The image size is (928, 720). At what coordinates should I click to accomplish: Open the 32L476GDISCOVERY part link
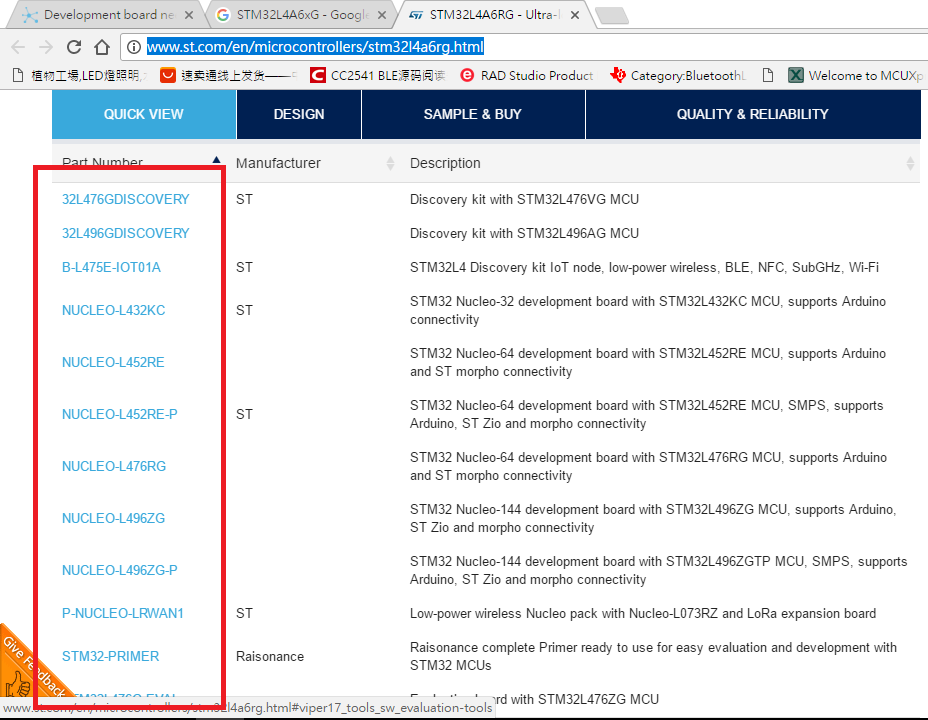(x=125, y=199)
